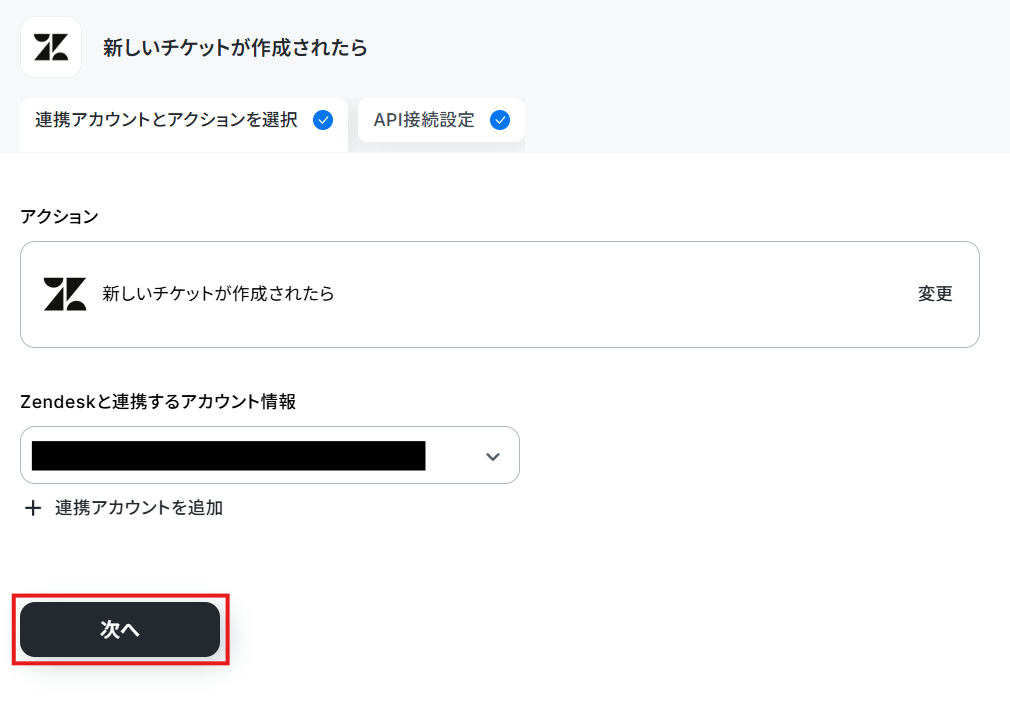1010x703 pixels.
Task: Click the plus icon for 連携アカウントを追加
Action: (33, 508)
